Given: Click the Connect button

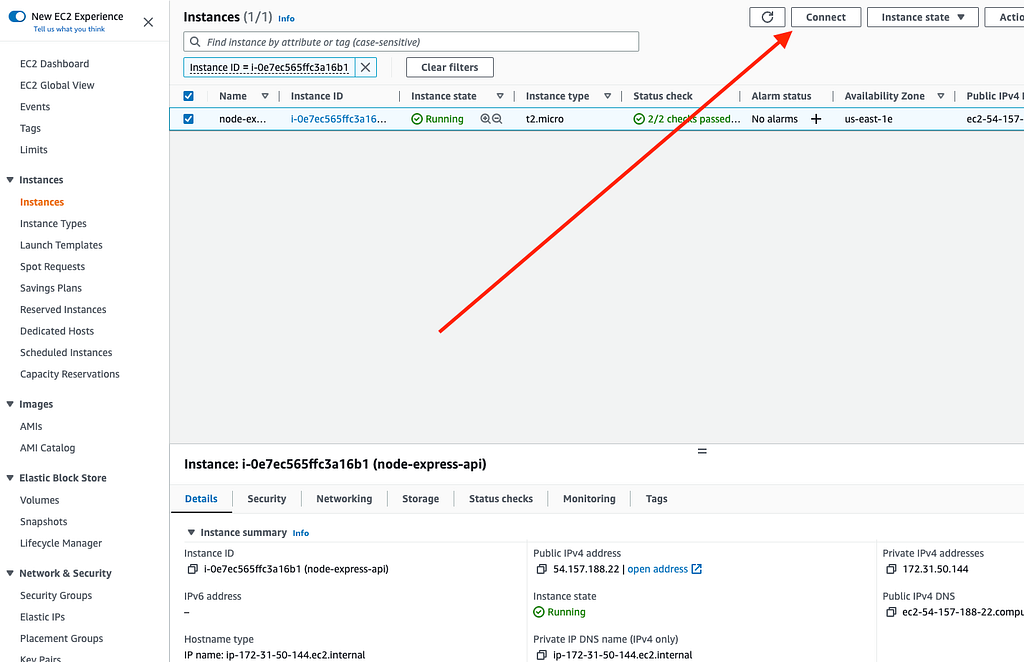Looking at the screenshot, I should coord(826,17).
